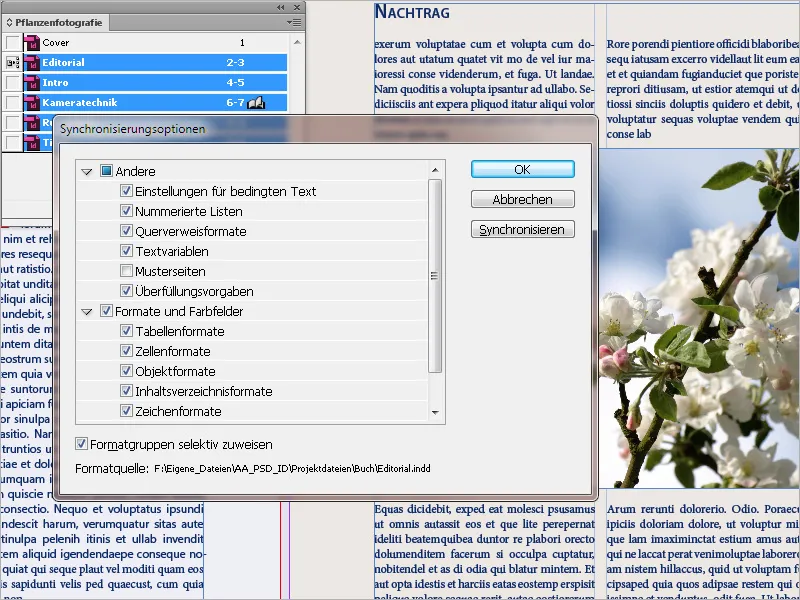Screen dimensions: 800x600
Task: Close the book panel
Action: pyautogui.click(x=297, y=7)
